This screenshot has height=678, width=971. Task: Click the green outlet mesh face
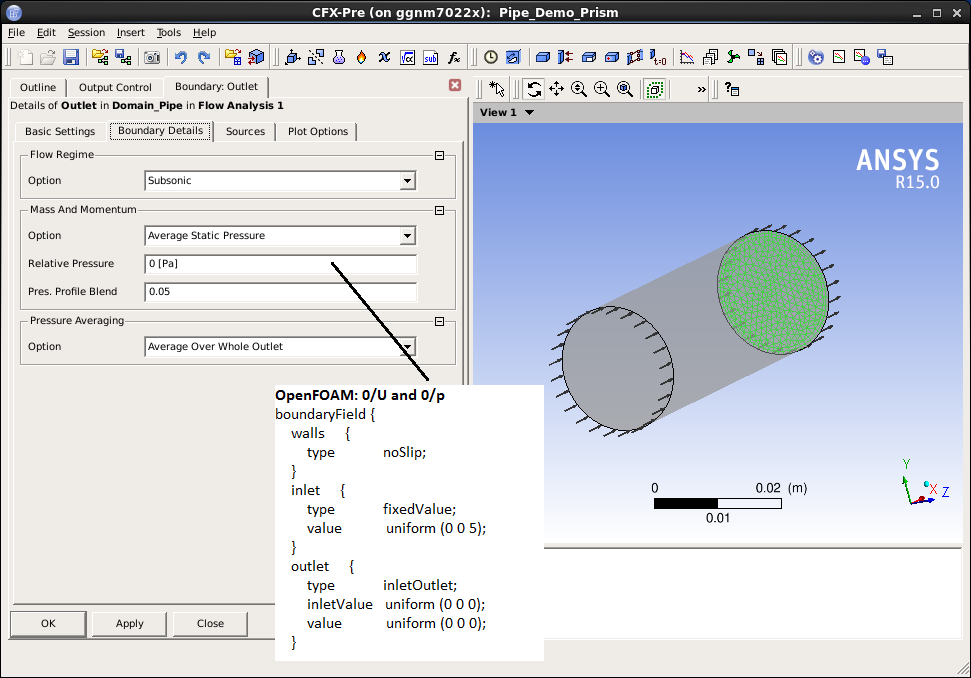tap(772, 292)
